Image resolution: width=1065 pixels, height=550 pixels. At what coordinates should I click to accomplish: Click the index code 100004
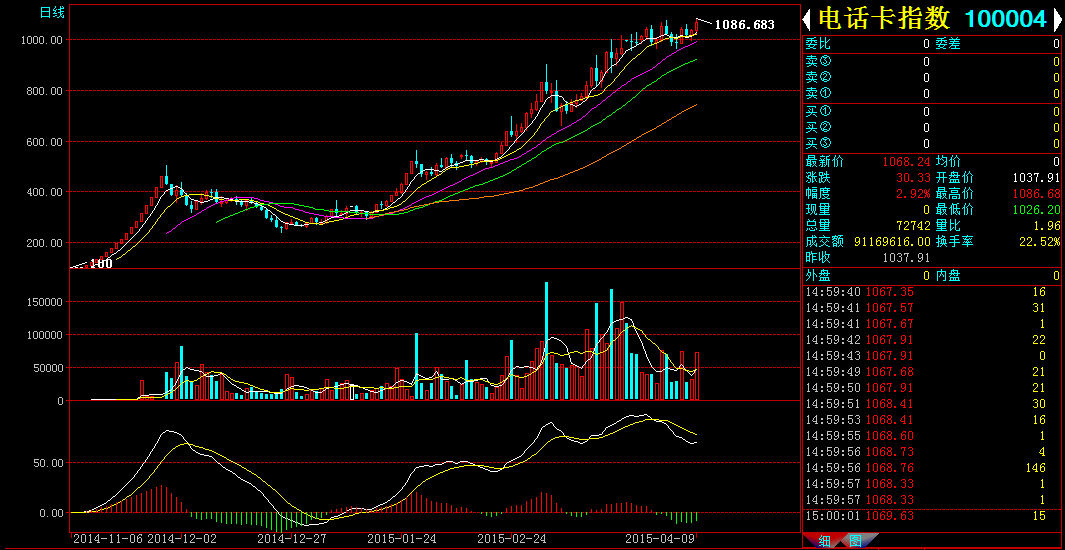click(1006, 19)
